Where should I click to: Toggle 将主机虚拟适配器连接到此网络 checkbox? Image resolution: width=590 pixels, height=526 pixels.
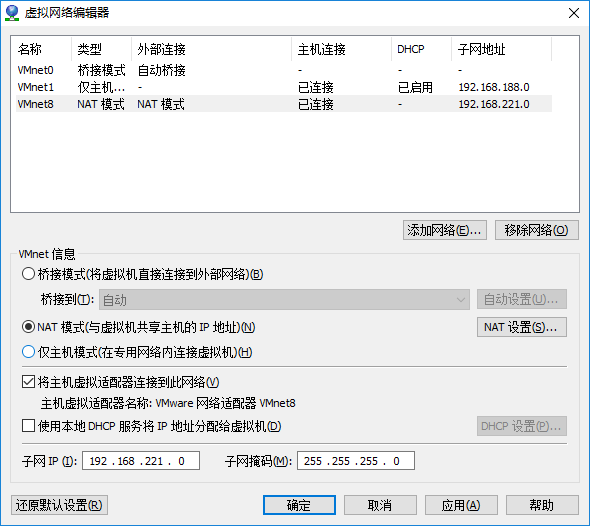[28, 382]
